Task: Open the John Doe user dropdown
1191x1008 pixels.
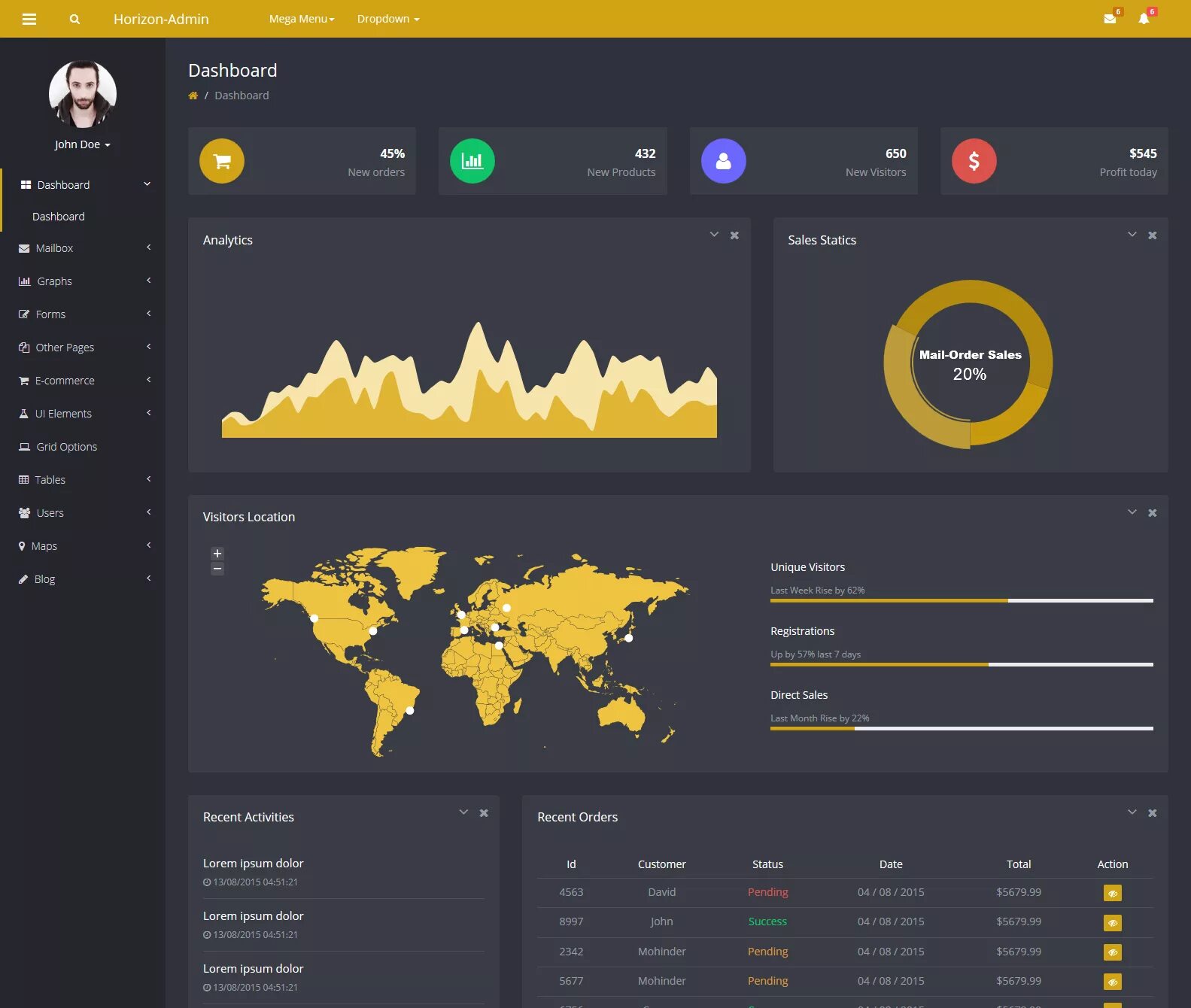Action: pos(83,144)
